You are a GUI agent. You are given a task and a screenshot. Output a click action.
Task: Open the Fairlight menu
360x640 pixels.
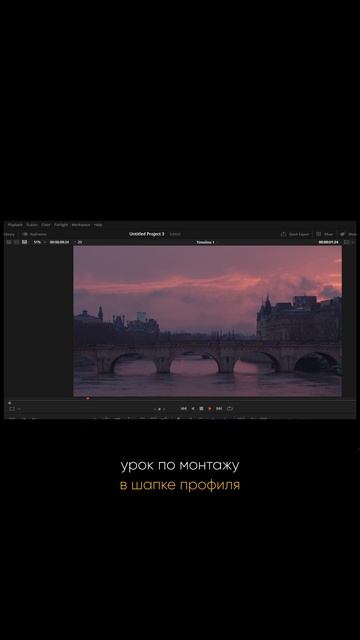[61, 225]
